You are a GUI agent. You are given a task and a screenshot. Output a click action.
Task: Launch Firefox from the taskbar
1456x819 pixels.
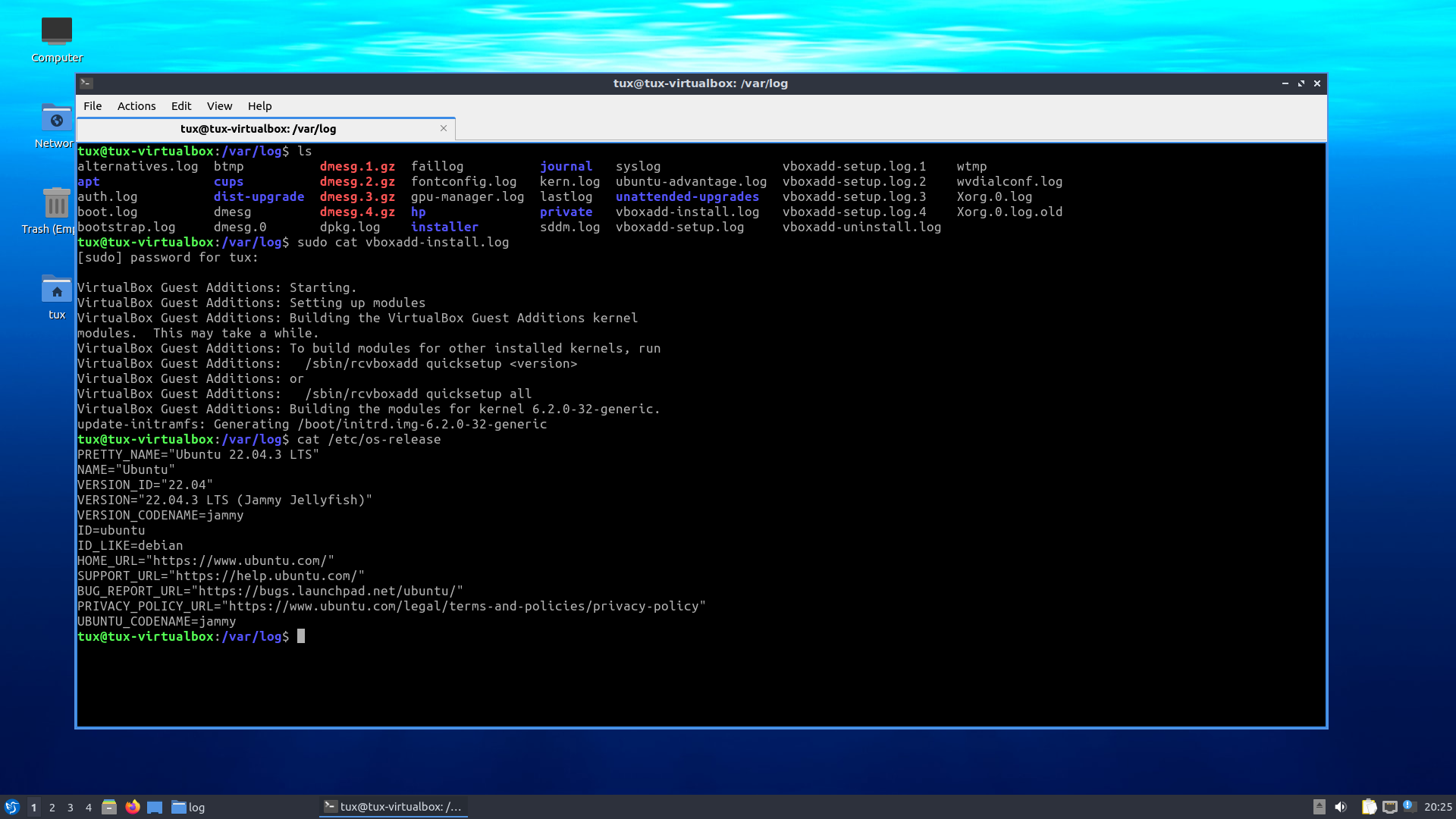(133, 807)
